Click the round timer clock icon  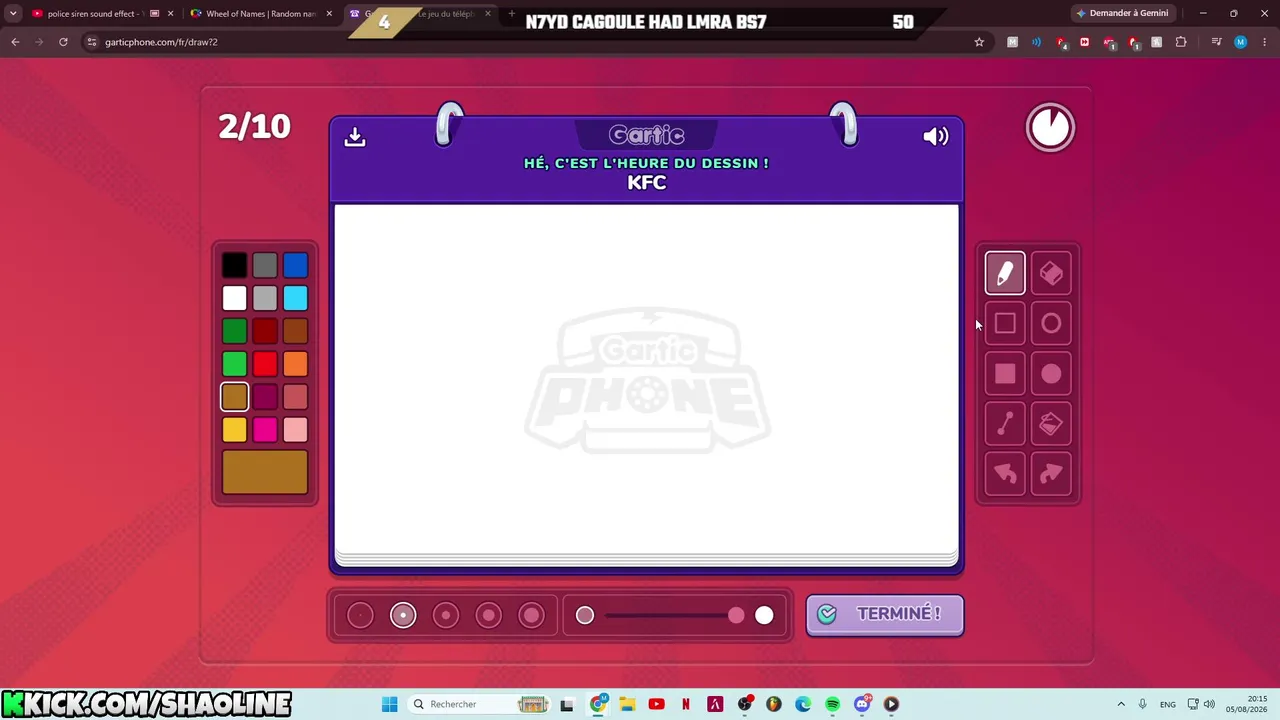click(1050, 128)
